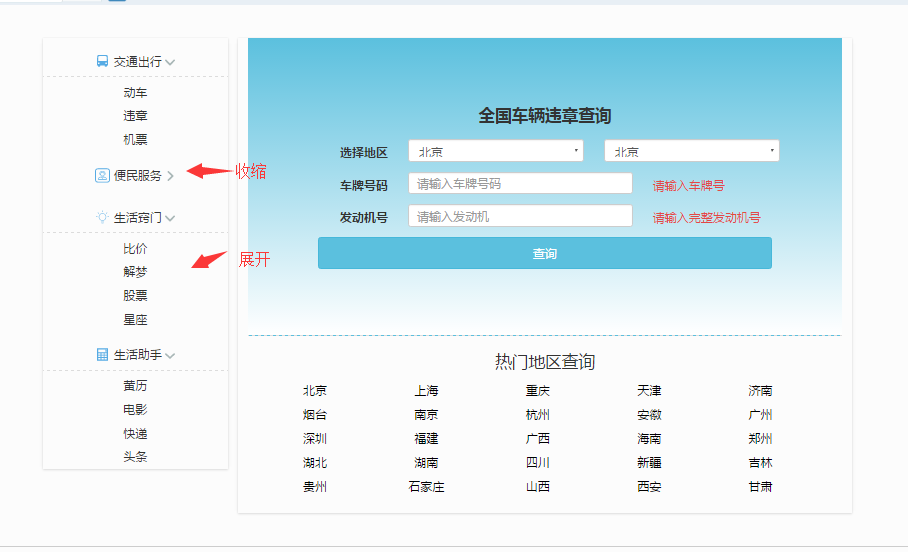Click the lightbulb icon beside 生活窍门
This screenshot has height=552, width=908.
102,218
